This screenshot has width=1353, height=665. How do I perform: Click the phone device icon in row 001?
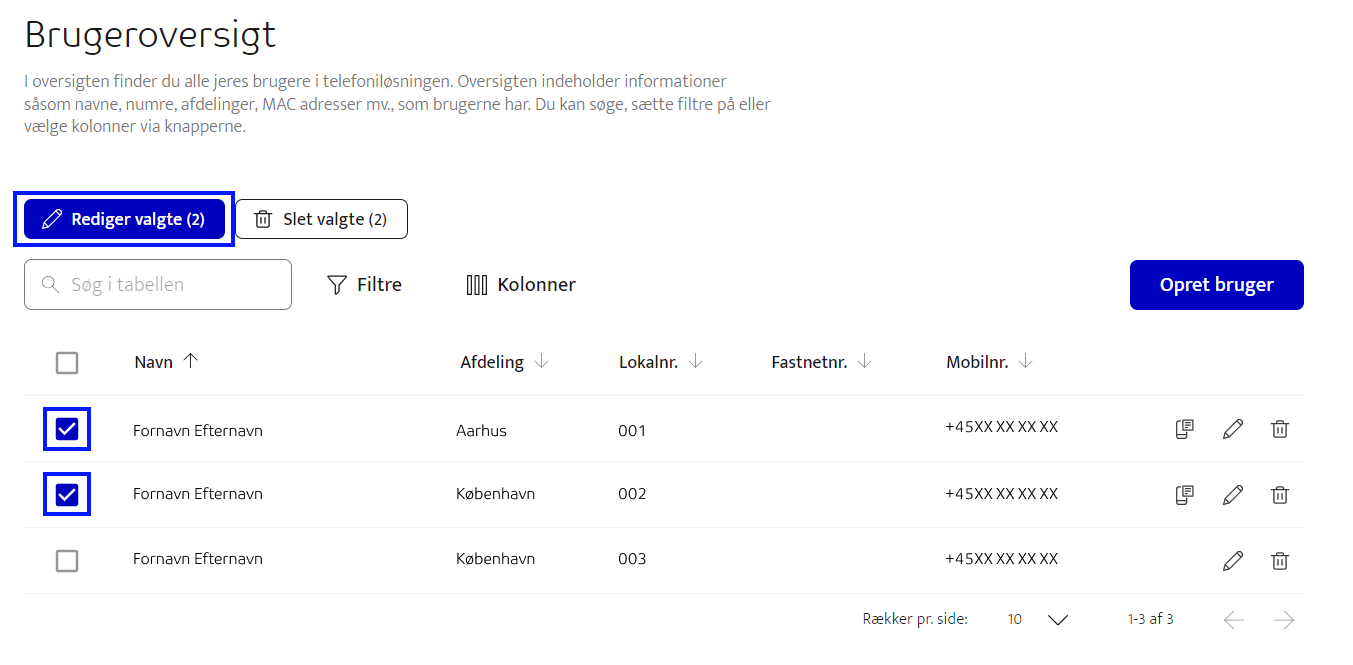coord(1185,429)
